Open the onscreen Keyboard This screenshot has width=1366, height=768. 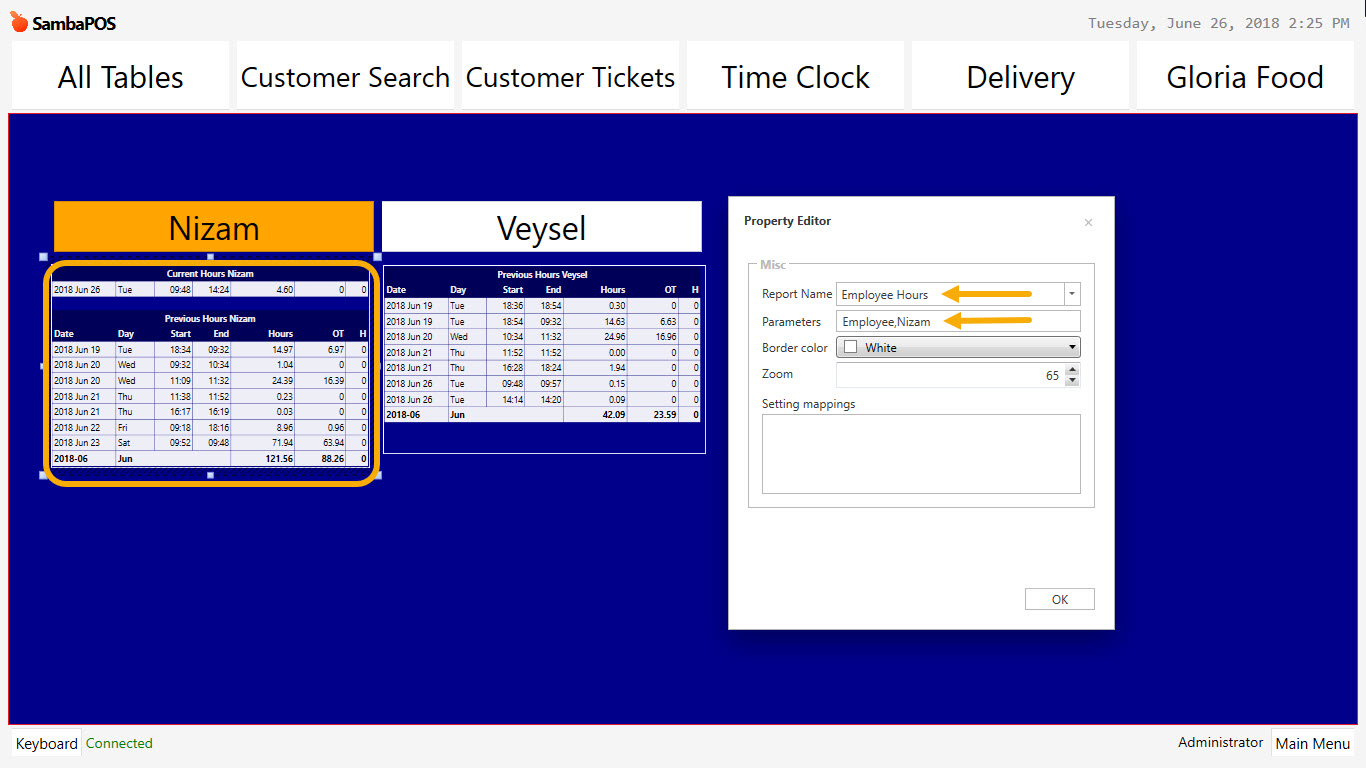pyautogui.click(x=46, y=743)
